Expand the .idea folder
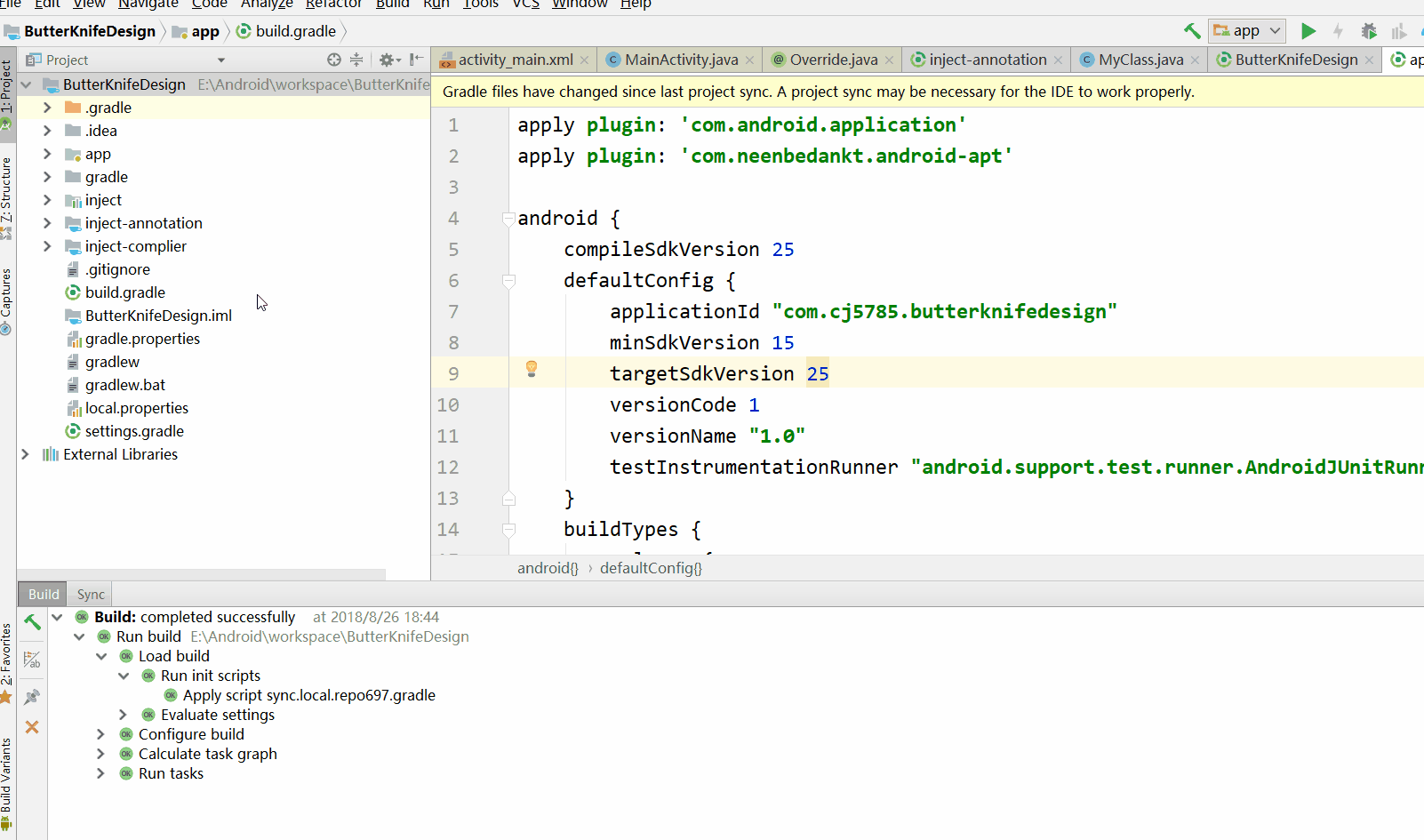1424x840 pixels. [47, 131]
